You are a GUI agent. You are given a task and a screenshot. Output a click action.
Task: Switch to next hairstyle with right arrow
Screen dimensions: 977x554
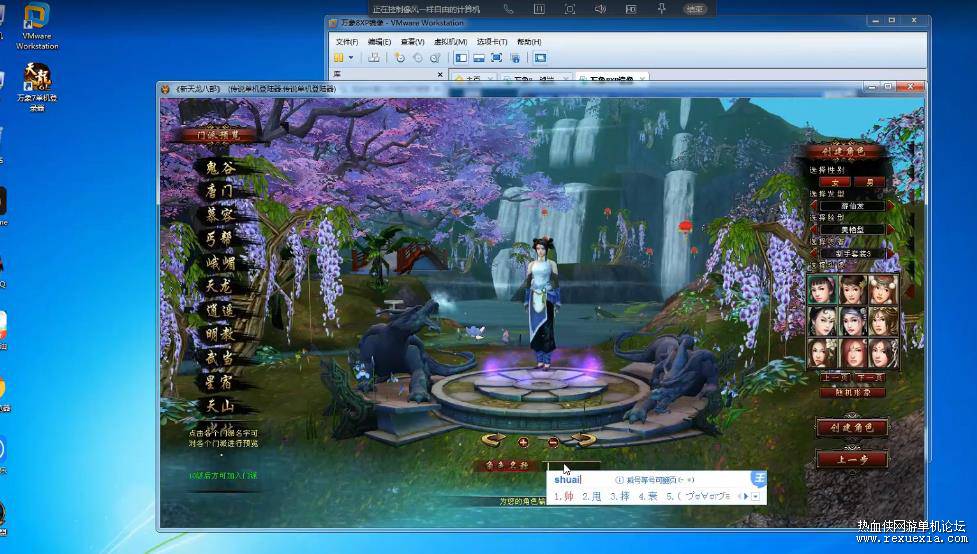(x=890, y=206)
